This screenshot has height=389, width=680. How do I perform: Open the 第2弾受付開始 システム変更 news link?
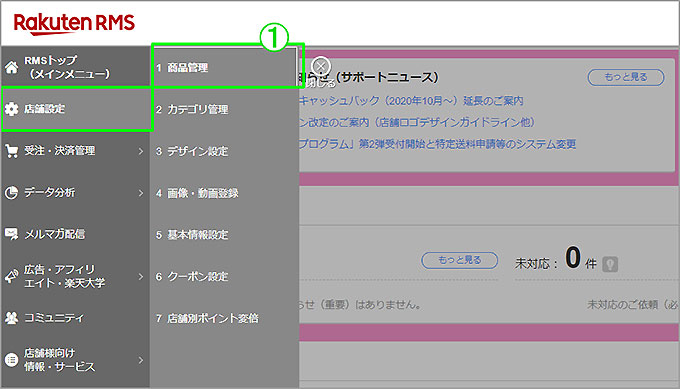point(438,144)
